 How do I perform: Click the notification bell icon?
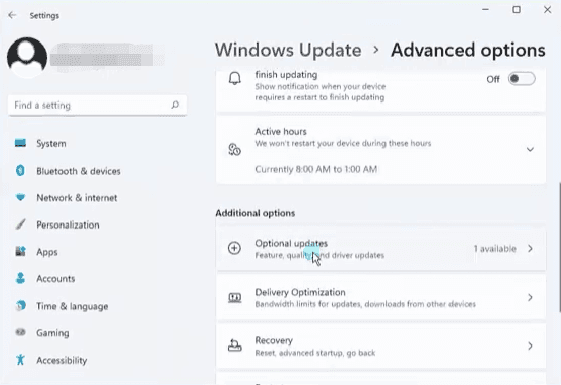click(235, 78)
